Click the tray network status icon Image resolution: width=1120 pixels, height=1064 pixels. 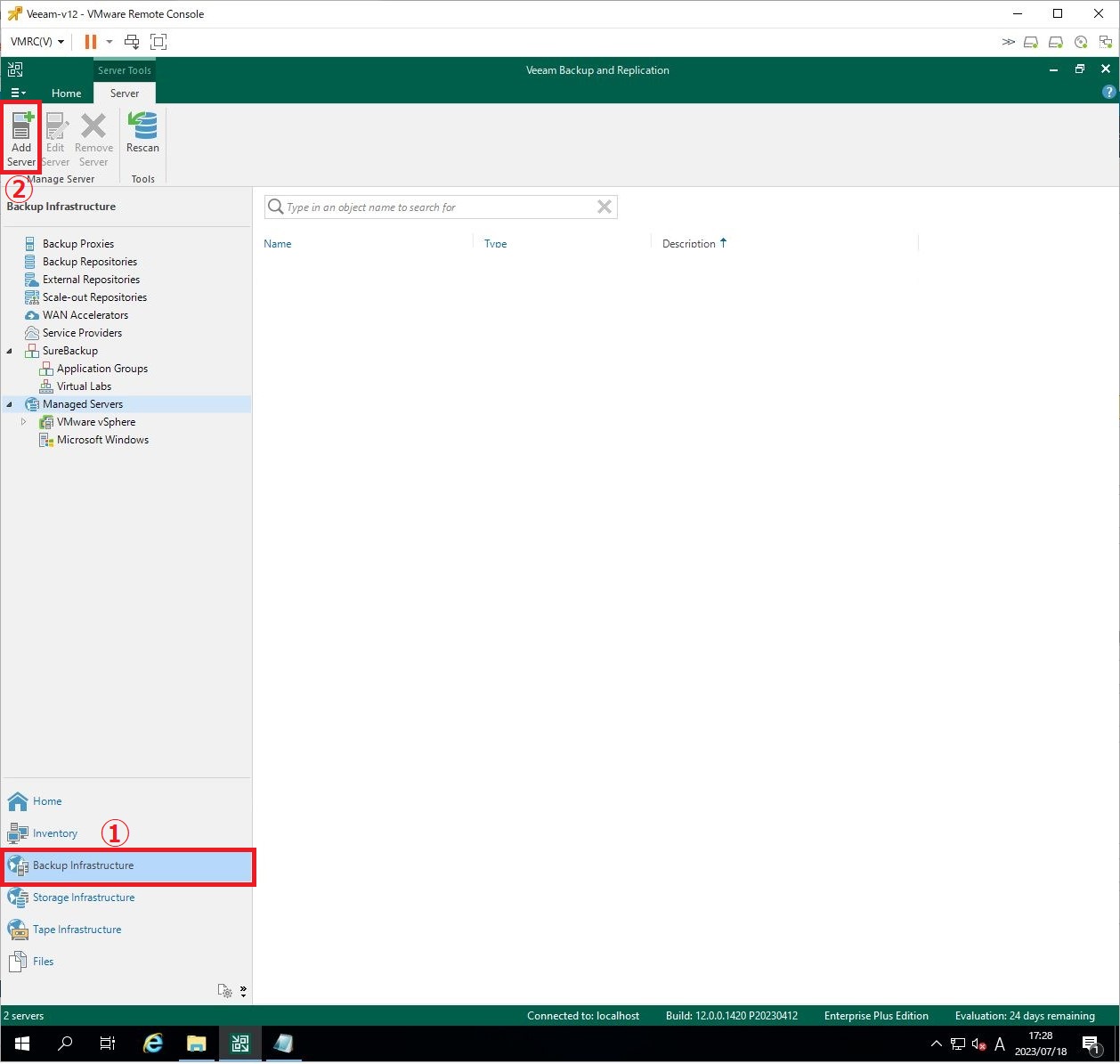coord(958,1044)
